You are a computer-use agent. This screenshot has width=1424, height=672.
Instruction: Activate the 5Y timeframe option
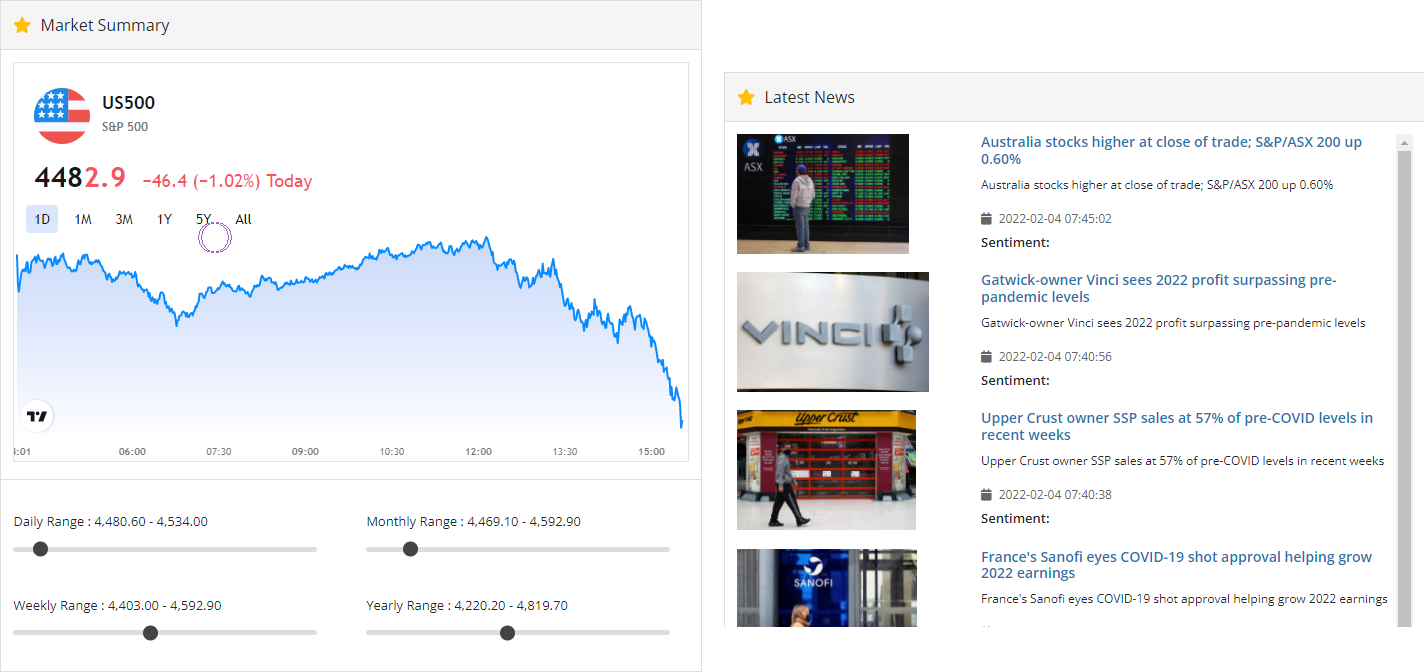[x=203, y=218]
